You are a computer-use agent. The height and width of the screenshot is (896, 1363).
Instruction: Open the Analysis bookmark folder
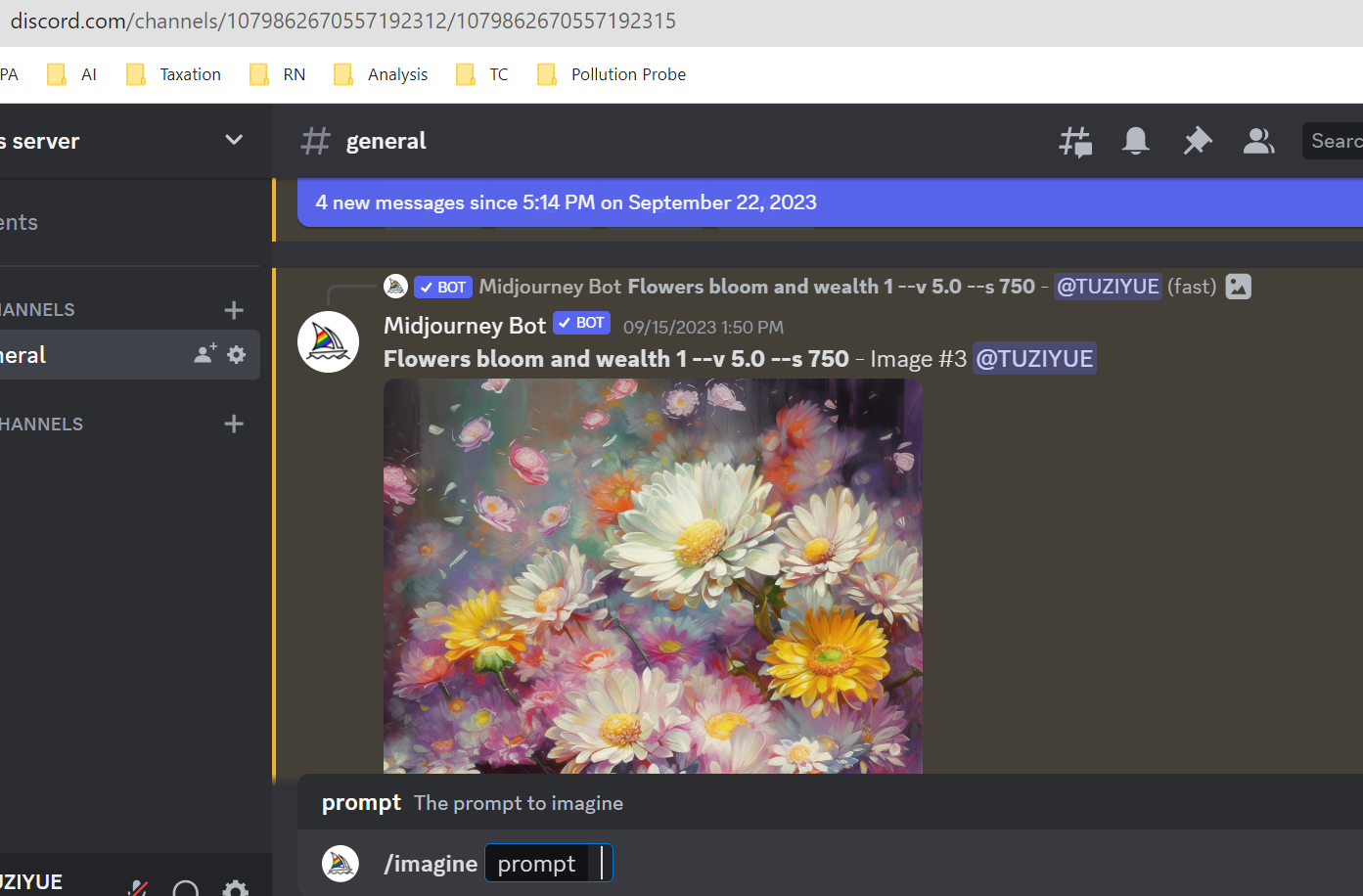click(x=382, y=74)
